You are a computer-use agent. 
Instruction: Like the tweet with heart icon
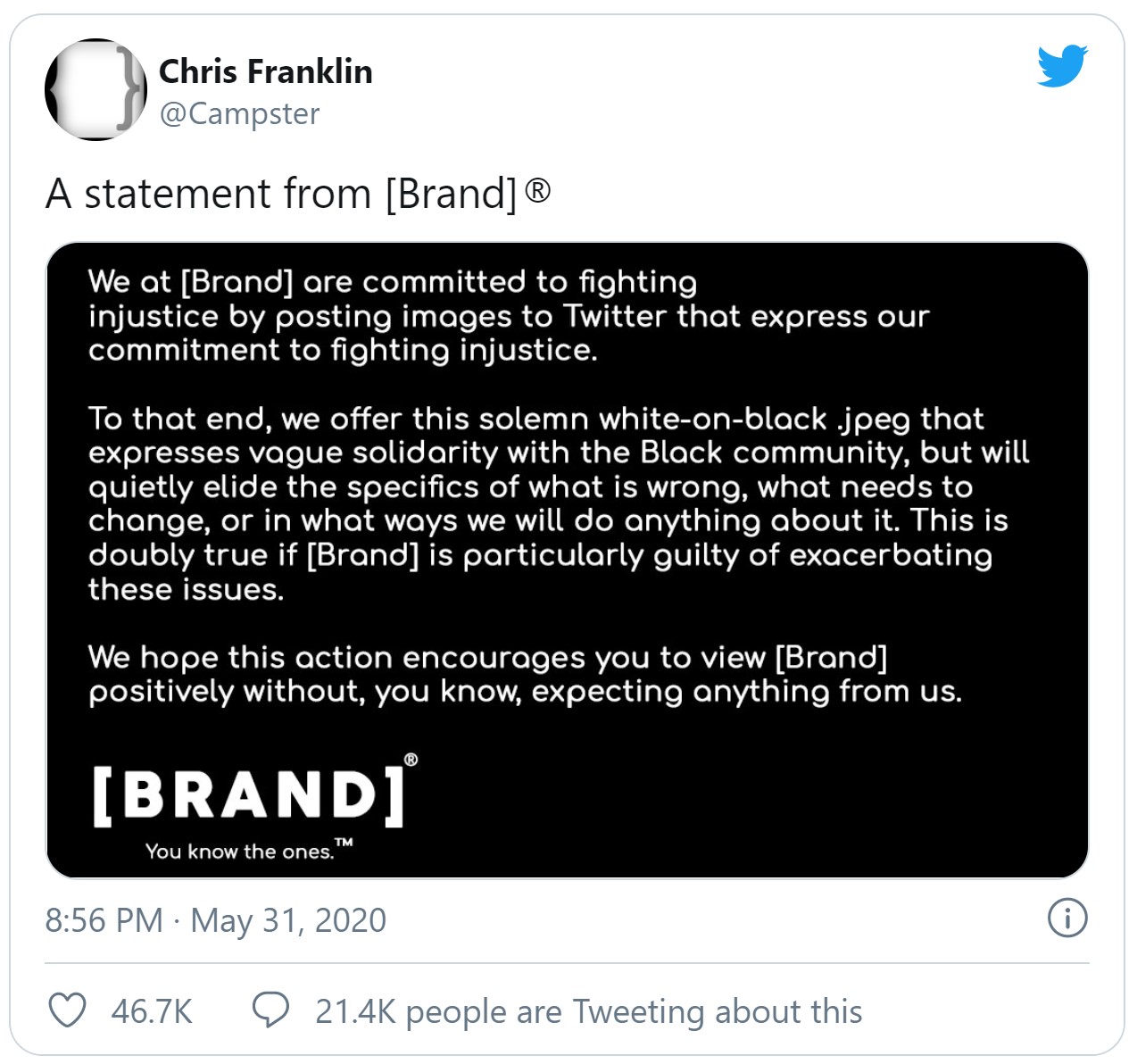[x=67, y=1010]
